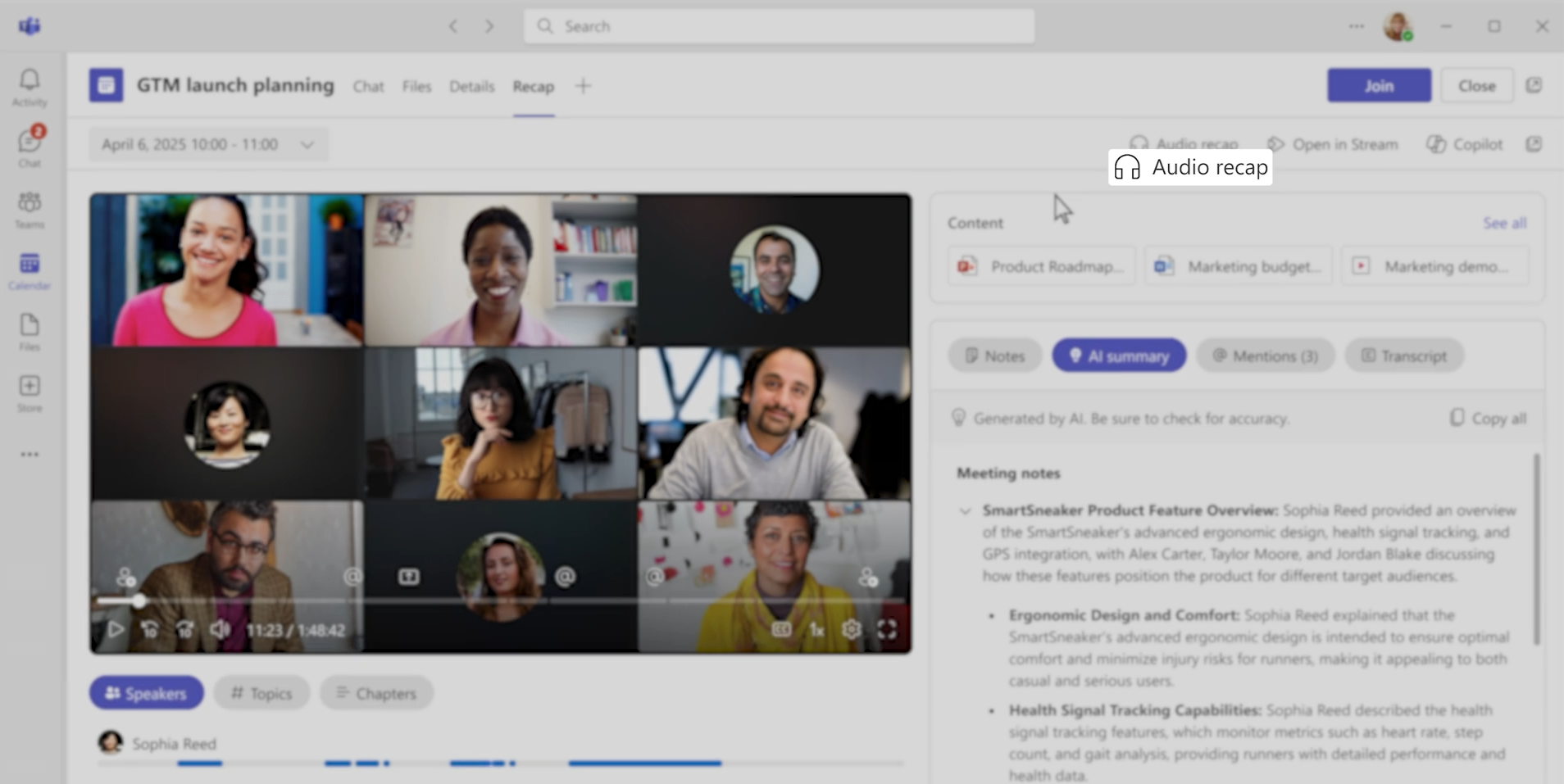
Task: Click the Search box at top
Action: [779, 26]
